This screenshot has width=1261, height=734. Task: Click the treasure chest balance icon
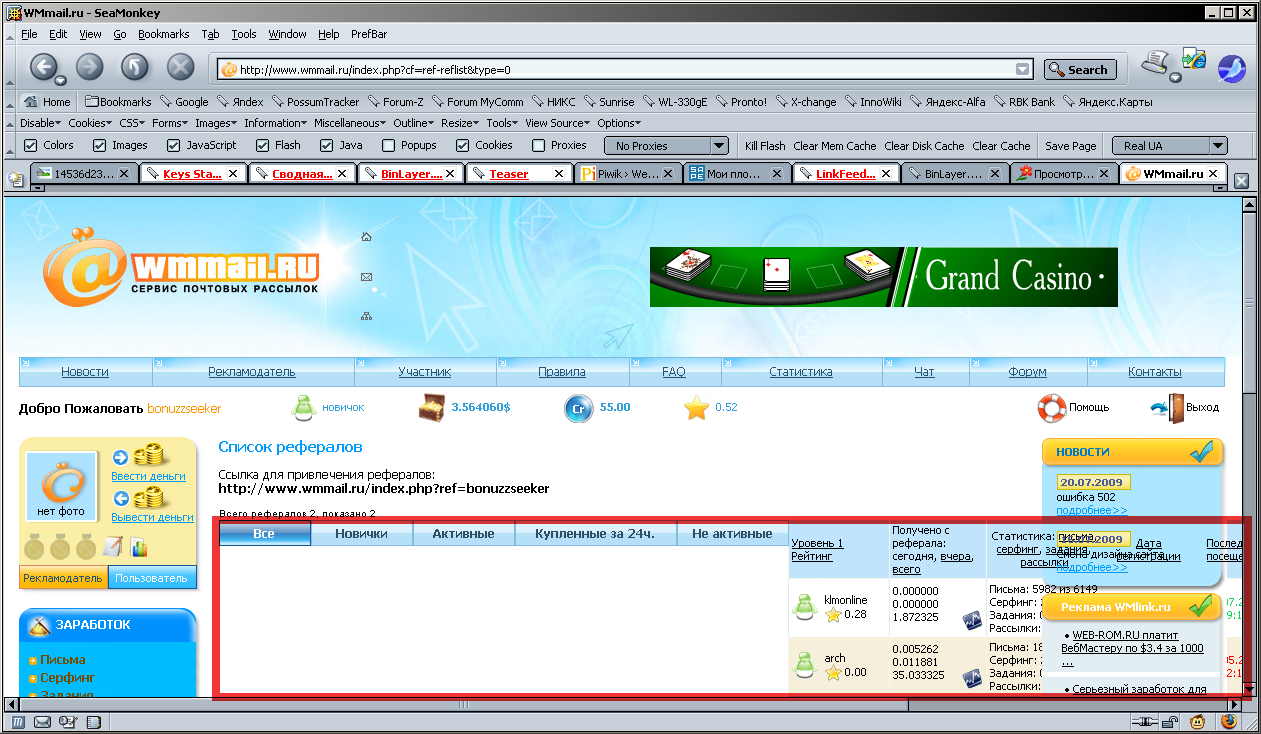pyautogui.click(x=432, y=407)
